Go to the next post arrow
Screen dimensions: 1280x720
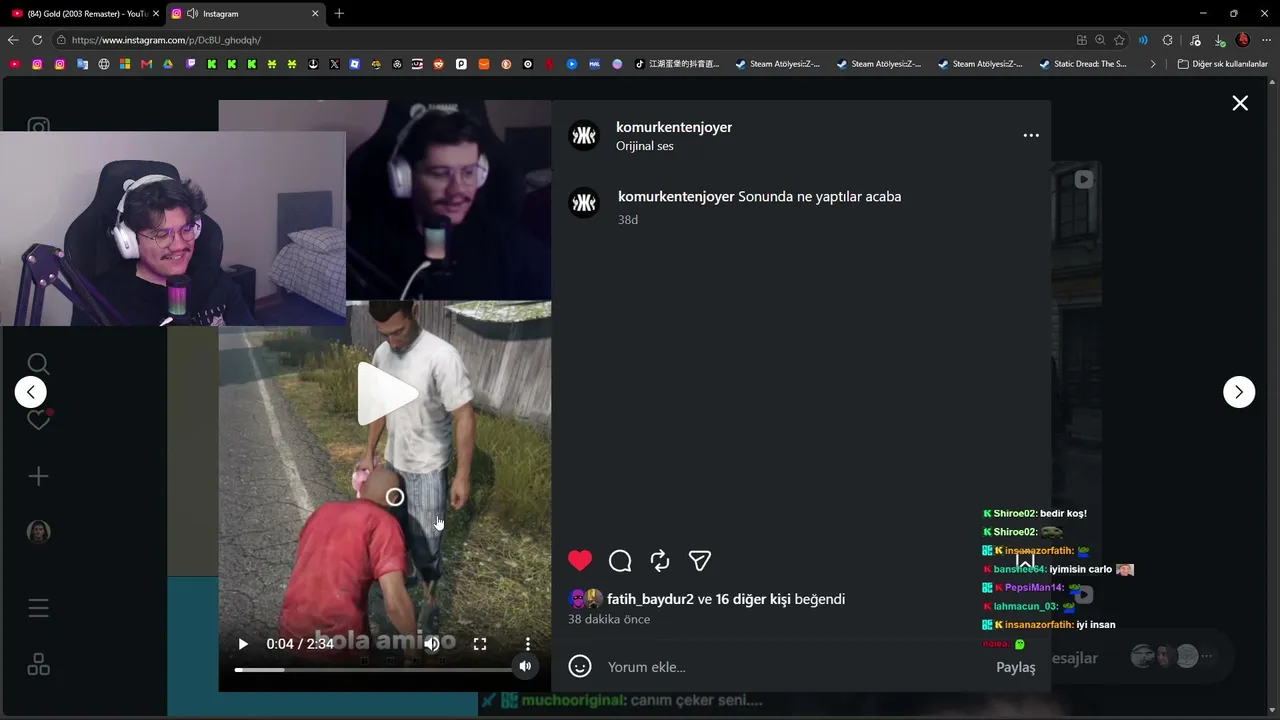click(x=1239, y=392)
